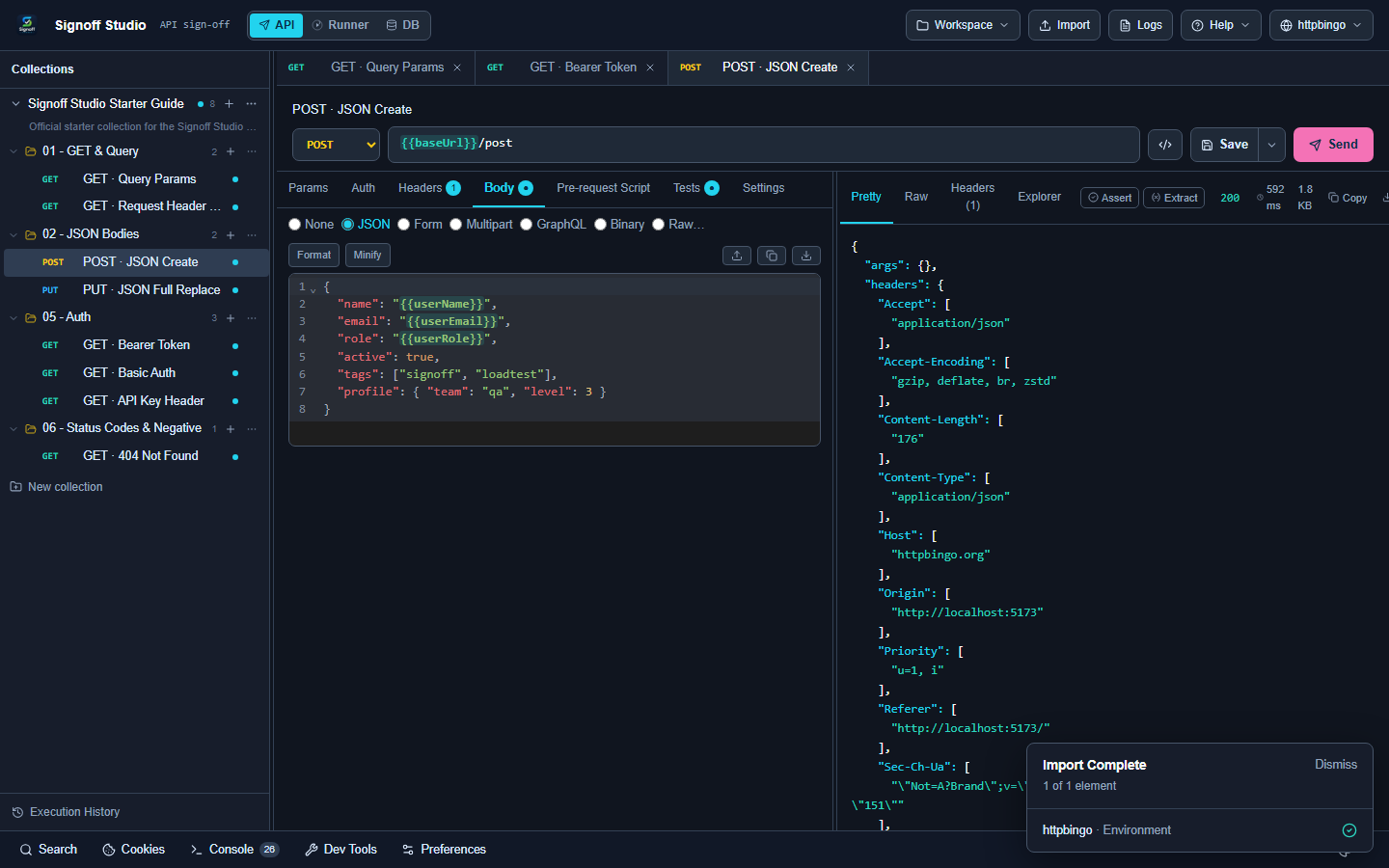Send the request with the Send button
Viewport: 1389px width, 868px height.
pyautogui.click(x=1333, y=145)
